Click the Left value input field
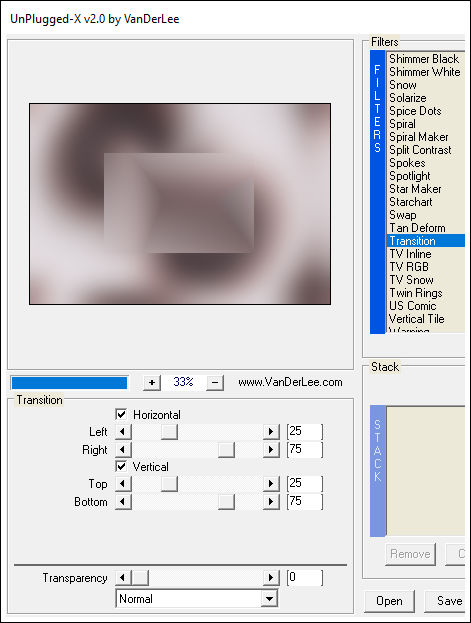 point(305,431)
